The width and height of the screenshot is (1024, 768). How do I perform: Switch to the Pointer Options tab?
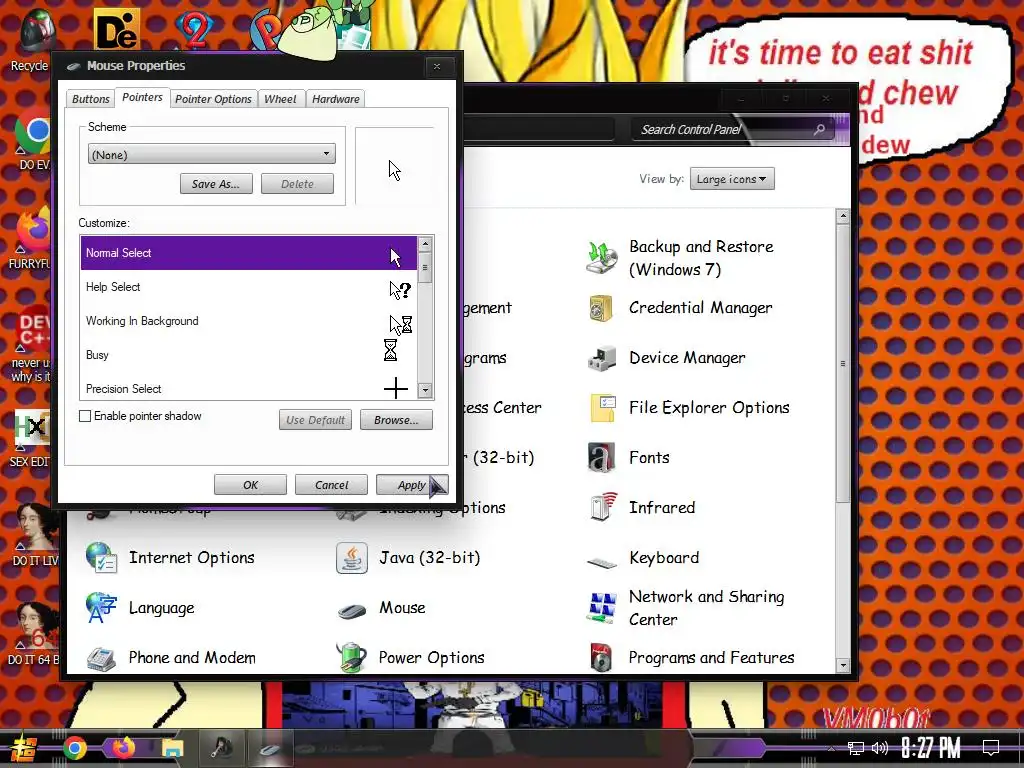coord(213,99)
